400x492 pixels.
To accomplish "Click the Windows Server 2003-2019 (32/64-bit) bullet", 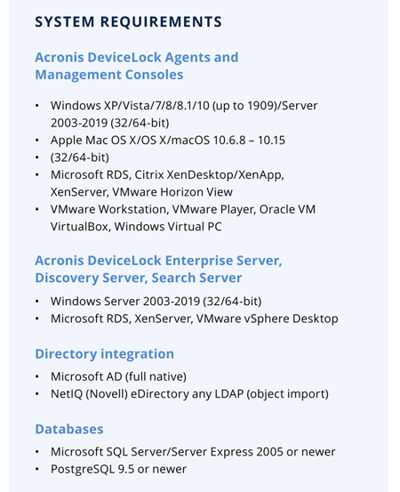I will (x=156, y=301).
